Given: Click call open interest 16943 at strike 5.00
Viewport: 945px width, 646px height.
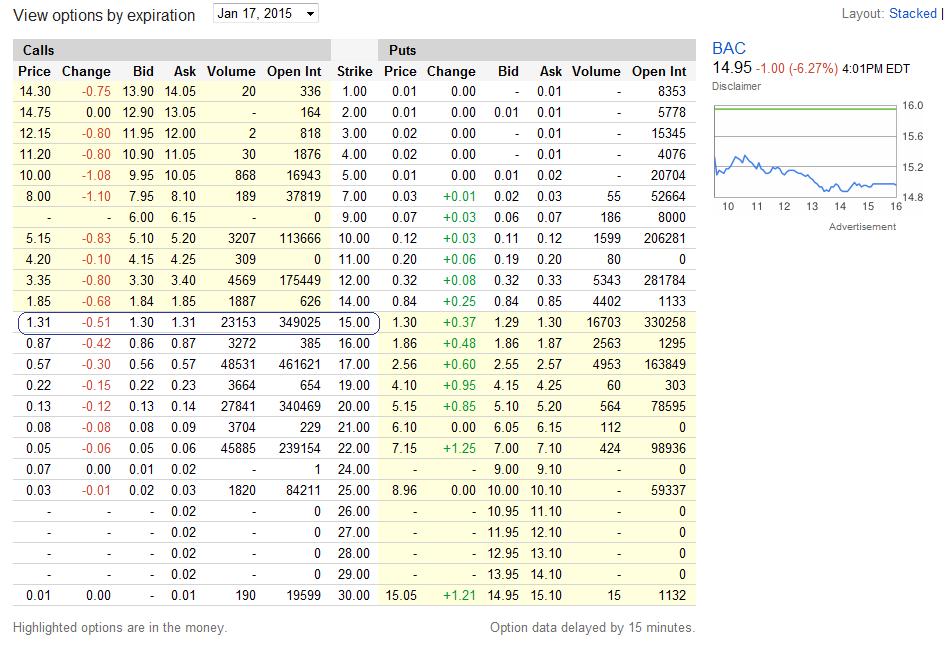Looking at the screenshot, I should point(303,175).
